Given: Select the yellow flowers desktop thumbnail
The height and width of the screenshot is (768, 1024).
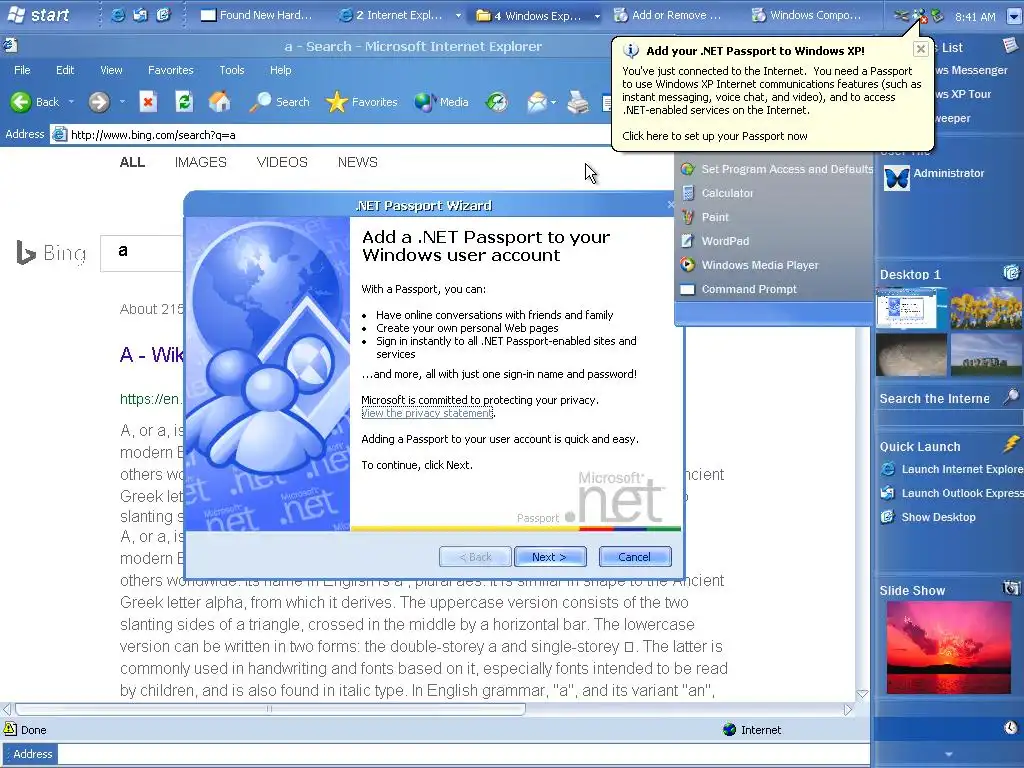Looking at the screenshot, I should click(x=985, y=308).
